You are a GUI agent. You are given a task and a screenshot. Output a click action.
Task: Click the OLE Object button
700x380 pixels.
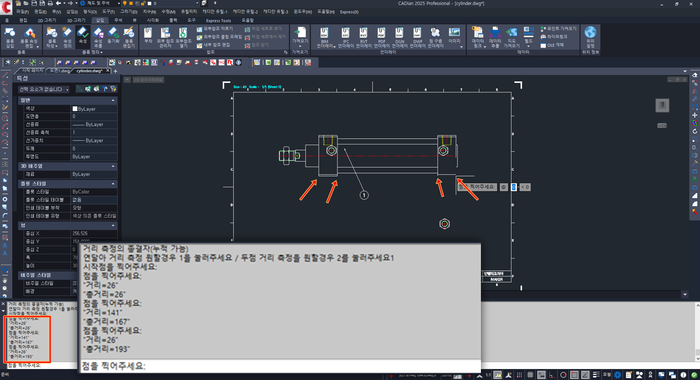(x=552, y=45)
